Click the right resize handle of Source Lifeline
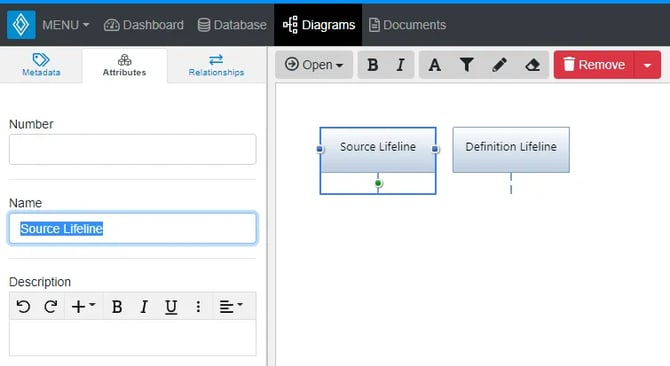This screenshot has height=366, width=670. [x=435, y=149]
